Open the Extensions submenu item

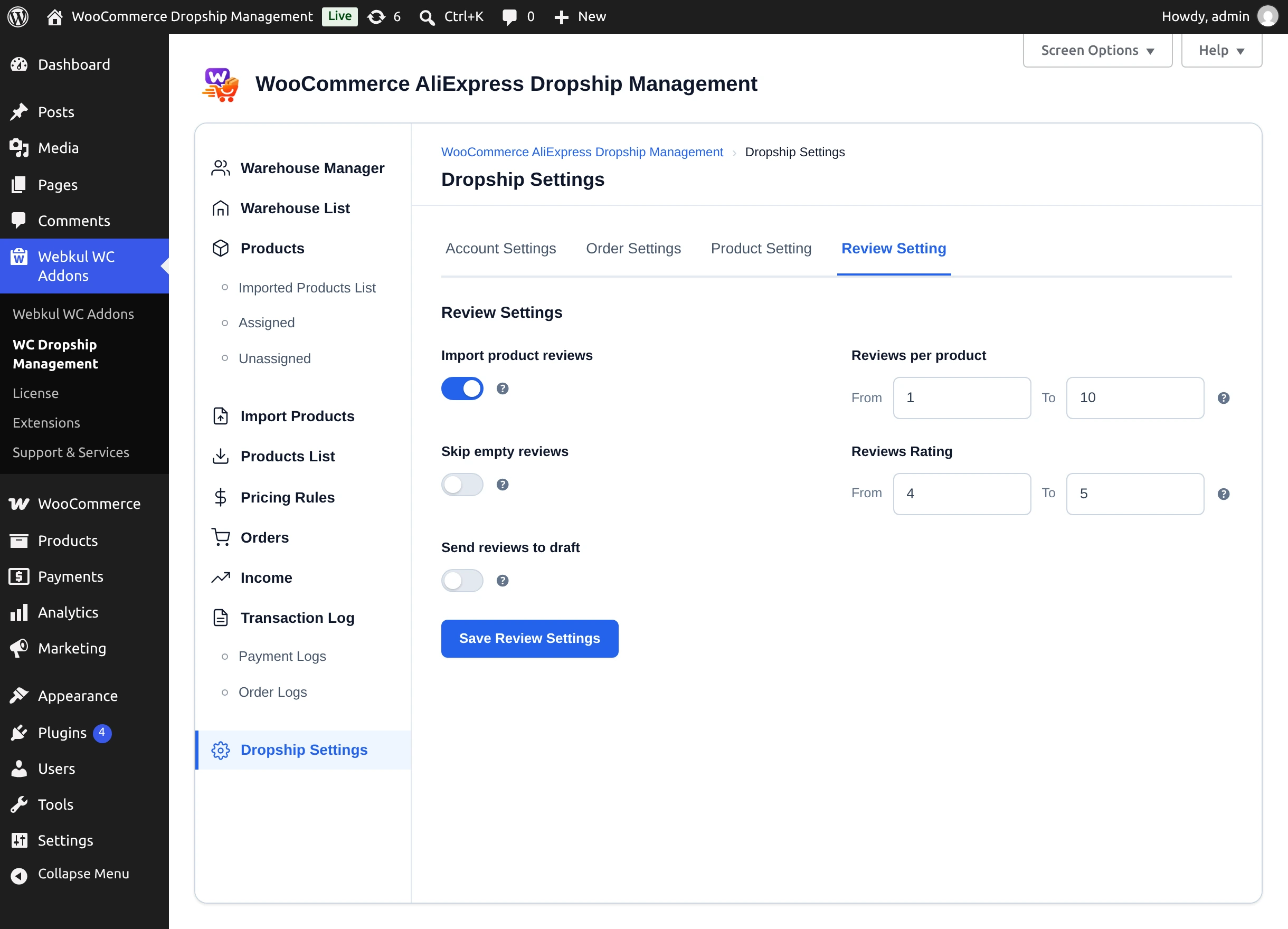pyautogui.click(x=46, y=423)
